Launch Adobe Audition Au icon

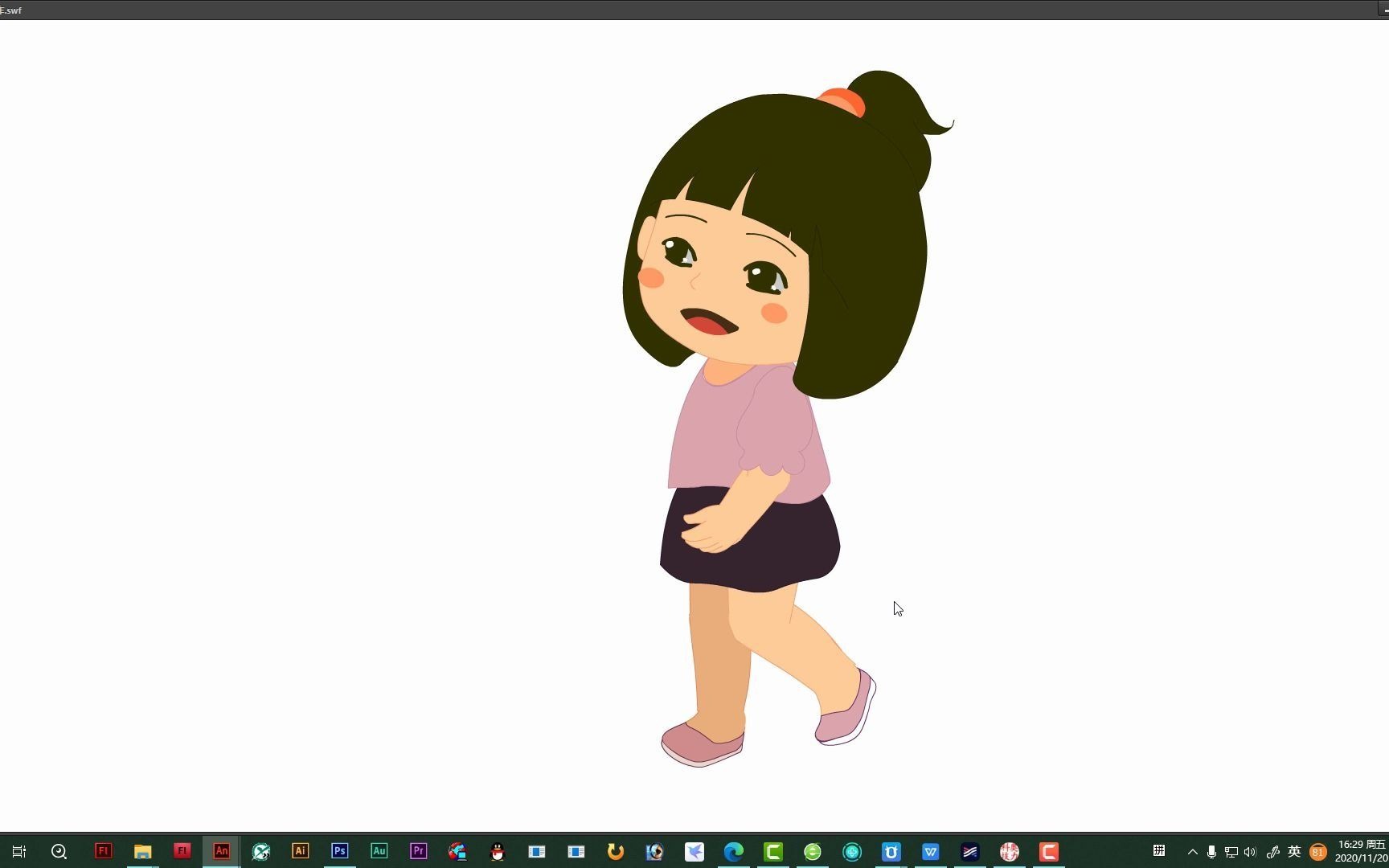(x=379, y=850)
